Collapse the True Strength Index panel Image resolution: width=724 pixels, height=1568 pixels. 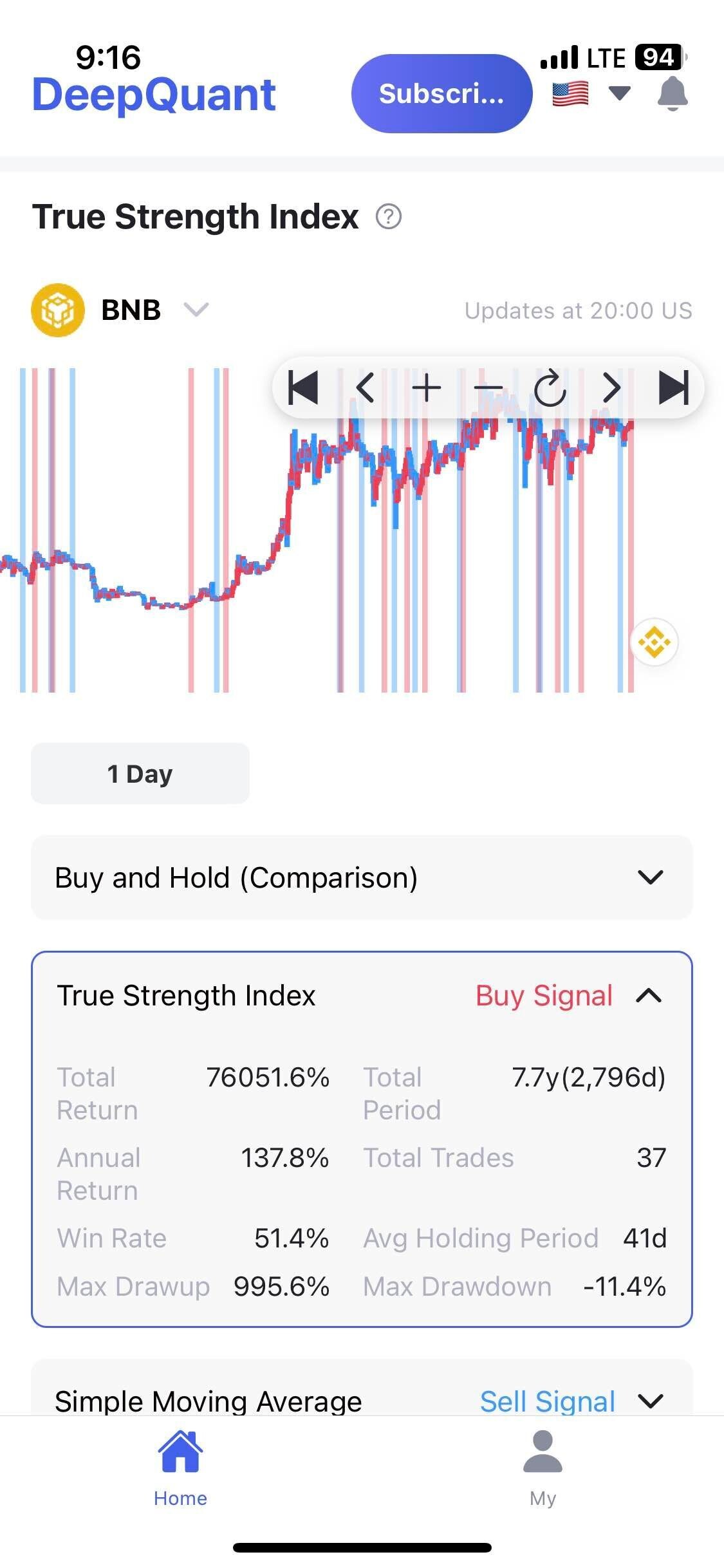(649, 996)
